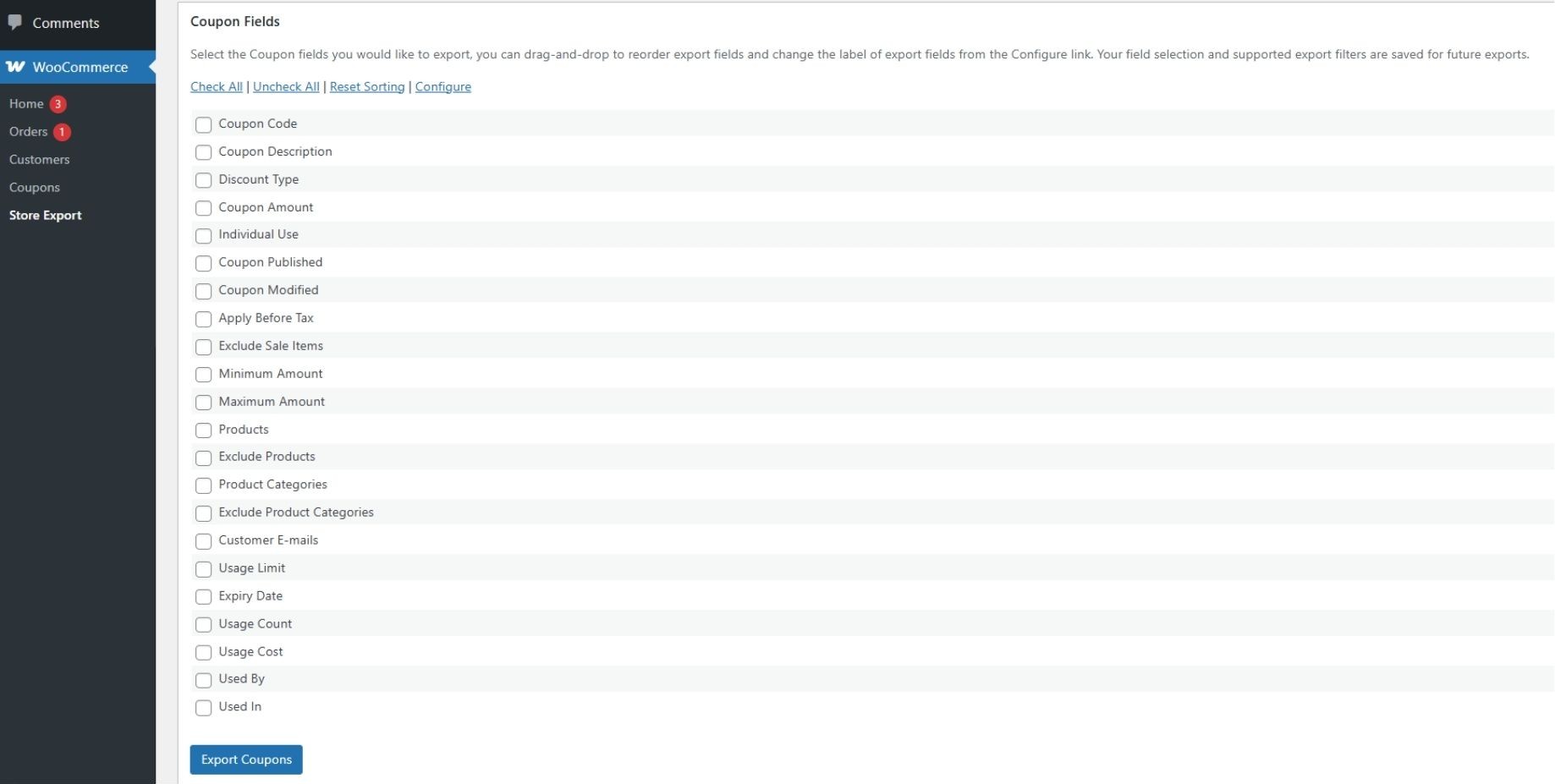Open the Store Export submenu item

[x=45, y=216]
